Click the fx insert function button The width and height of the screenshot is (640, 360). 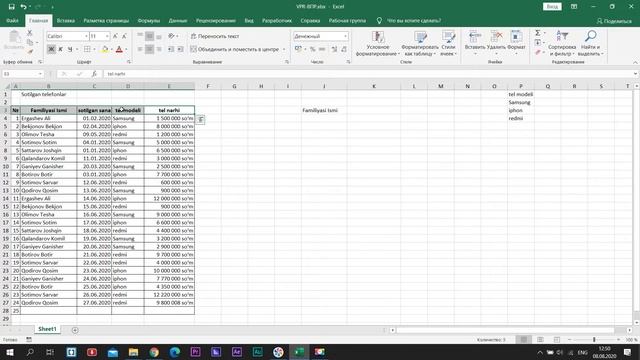tap(94, 74)
